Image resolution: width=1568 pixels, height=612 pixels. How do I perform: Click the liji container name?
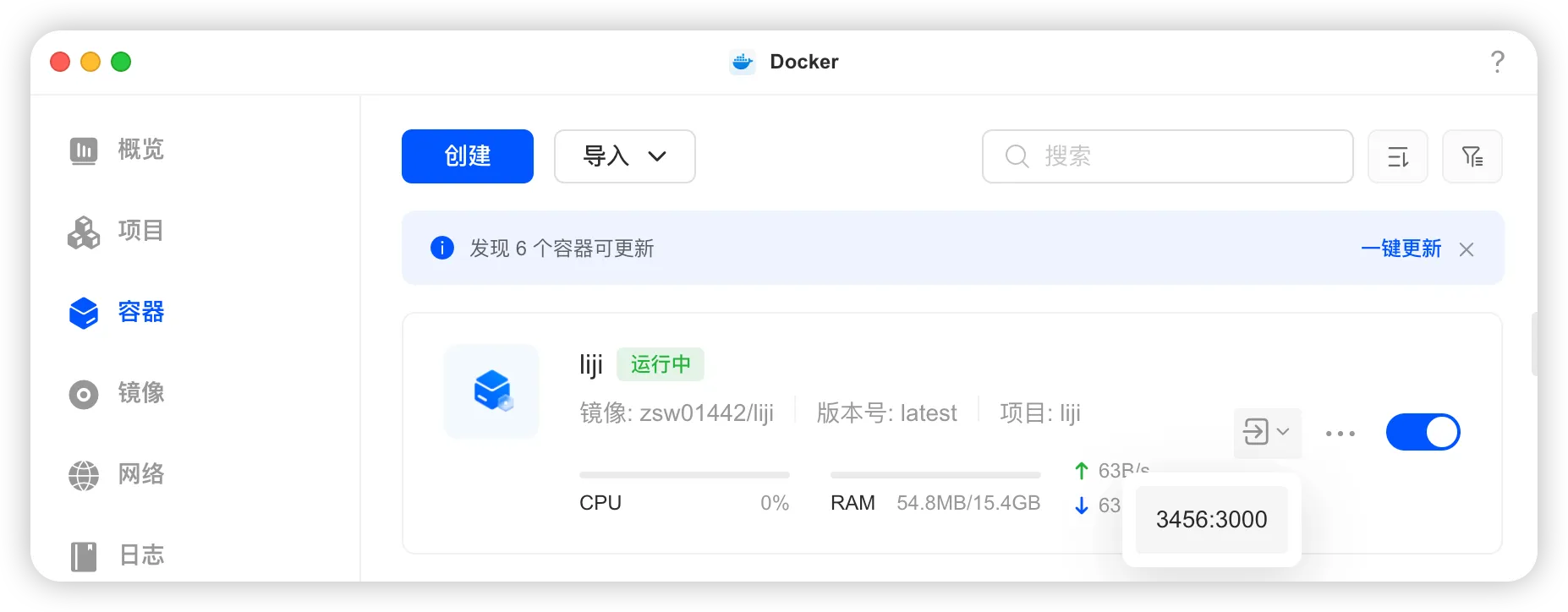pos(591,364)
